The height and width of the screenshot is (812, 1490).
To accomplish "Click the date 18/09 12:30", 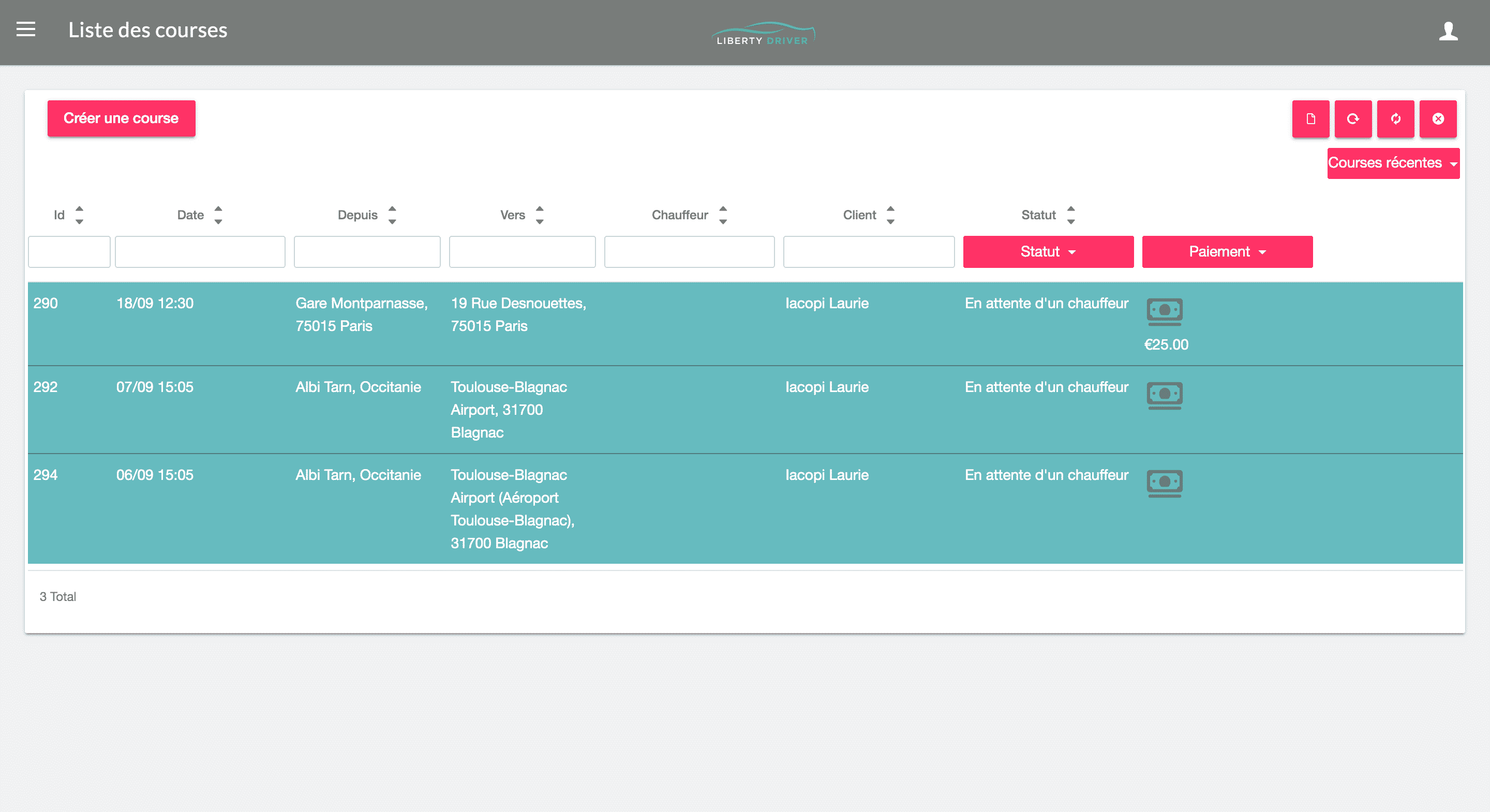I will tap(155, 304).
